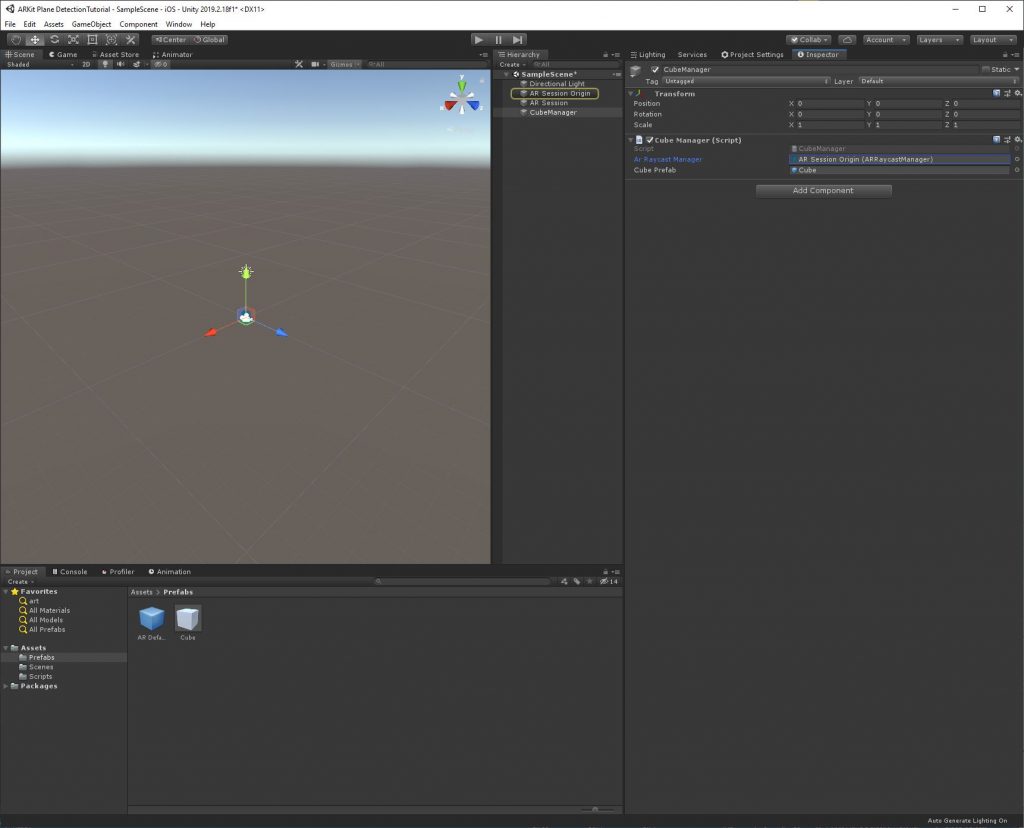Open the Collab dropdown
Image resolution: width=1024 pixels, height=828 pixels.
tap(808, 40)
